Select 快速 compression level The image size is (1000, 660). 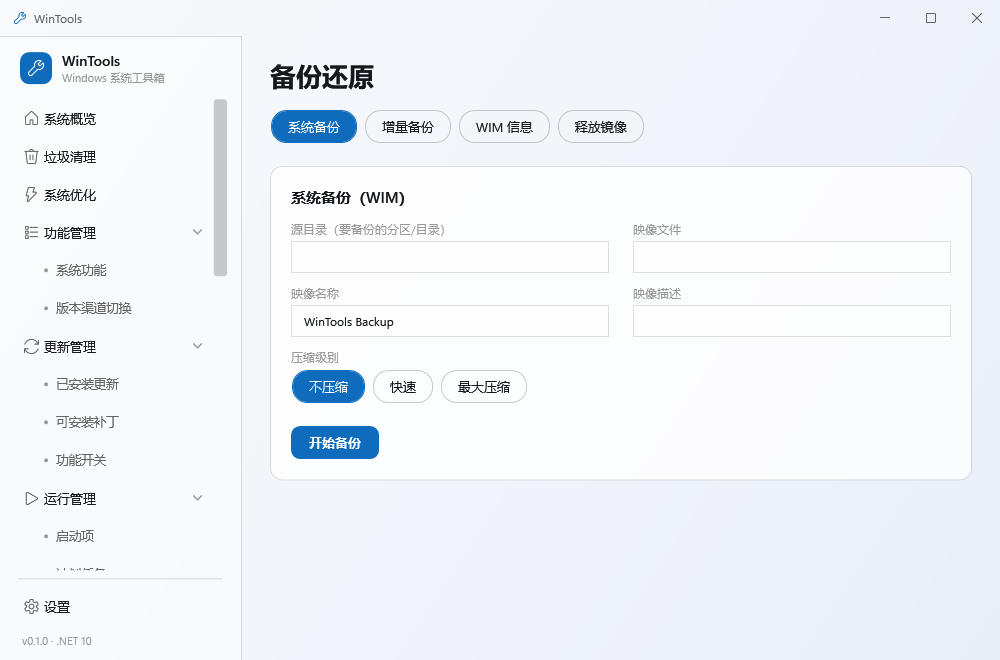tap(403, 386)
